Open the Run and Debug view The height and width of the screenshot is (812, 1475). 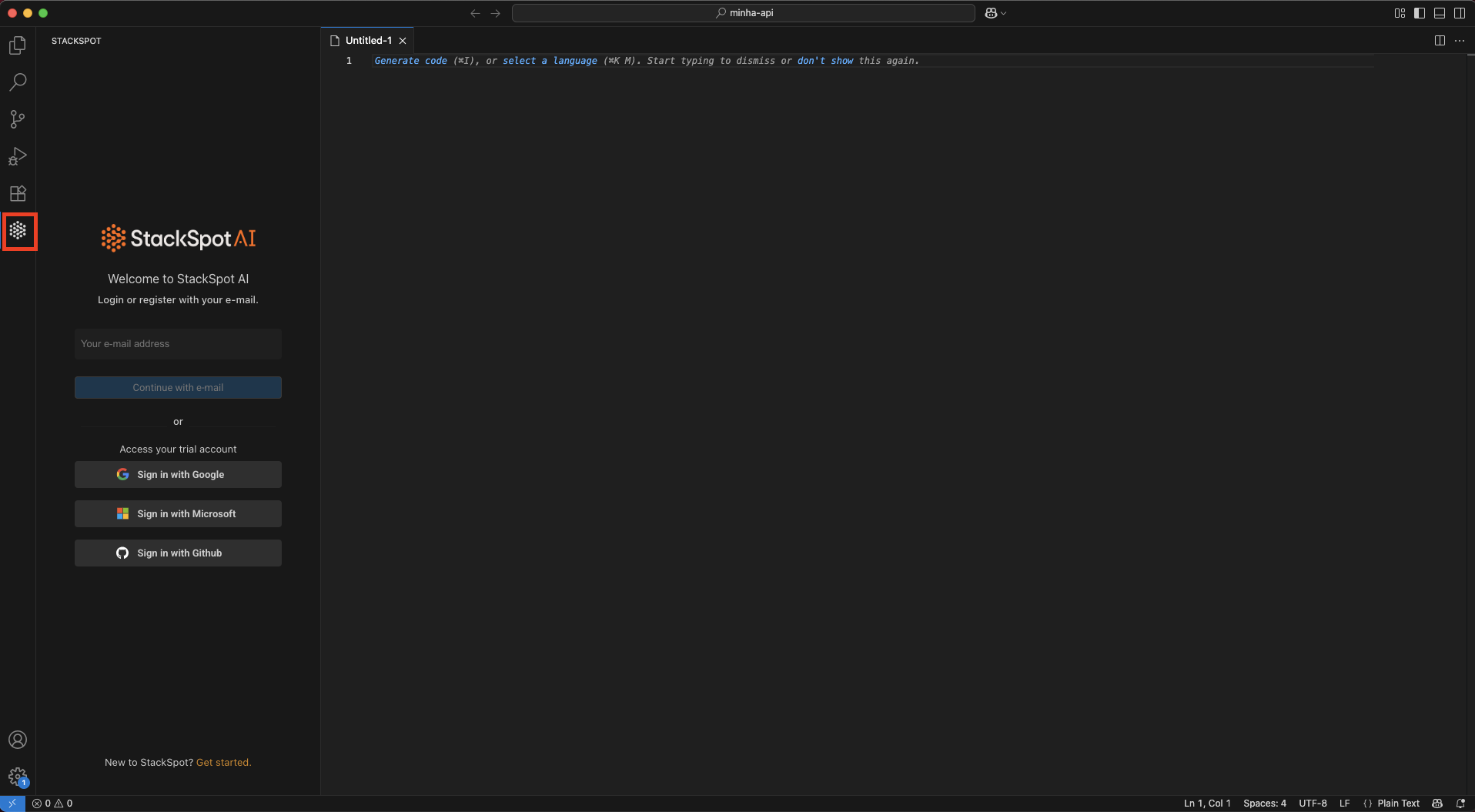(18, 156)
